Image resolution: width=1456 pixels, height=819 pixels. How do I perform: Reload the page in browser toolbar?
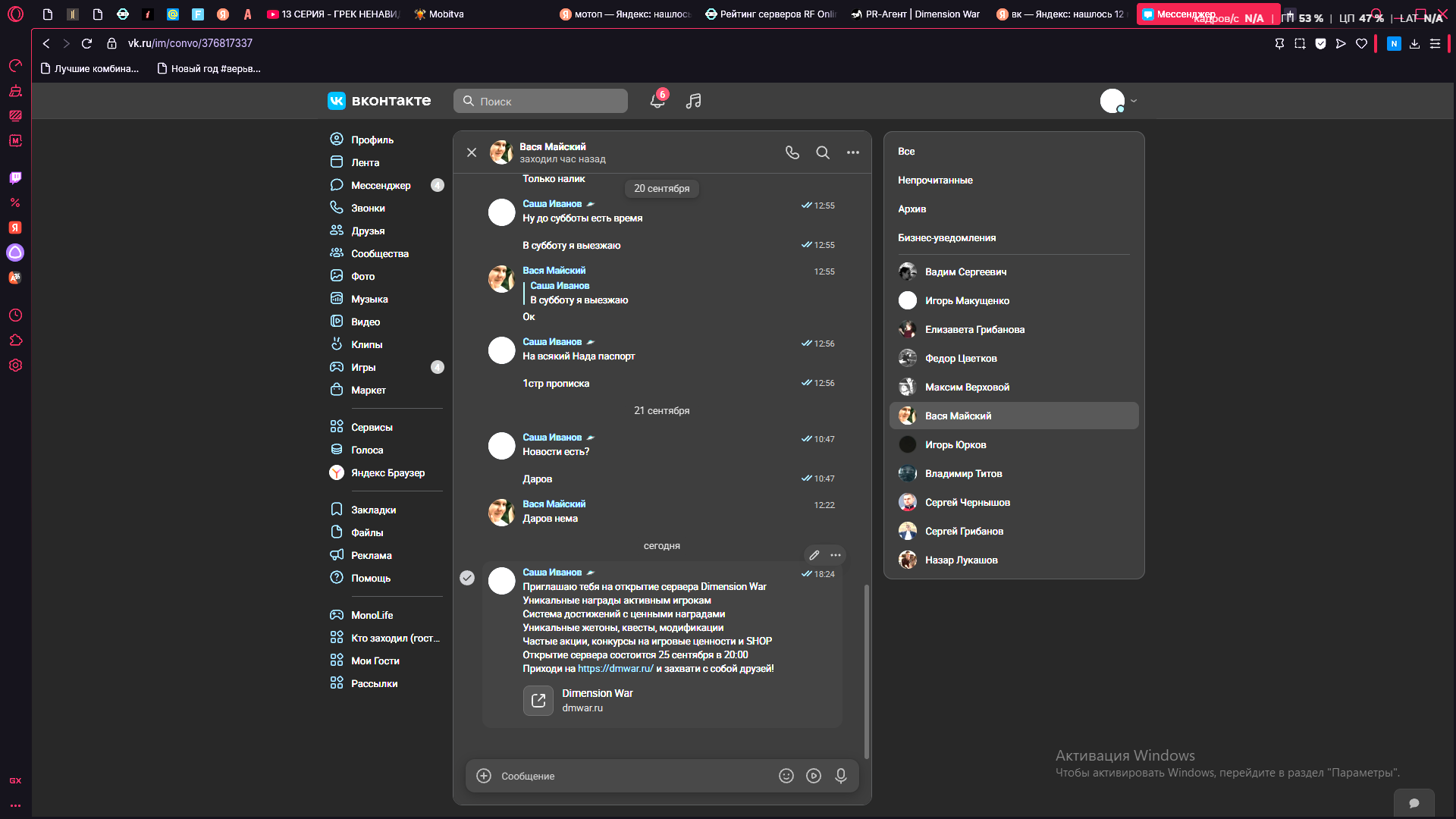click(x=86, y=43)
